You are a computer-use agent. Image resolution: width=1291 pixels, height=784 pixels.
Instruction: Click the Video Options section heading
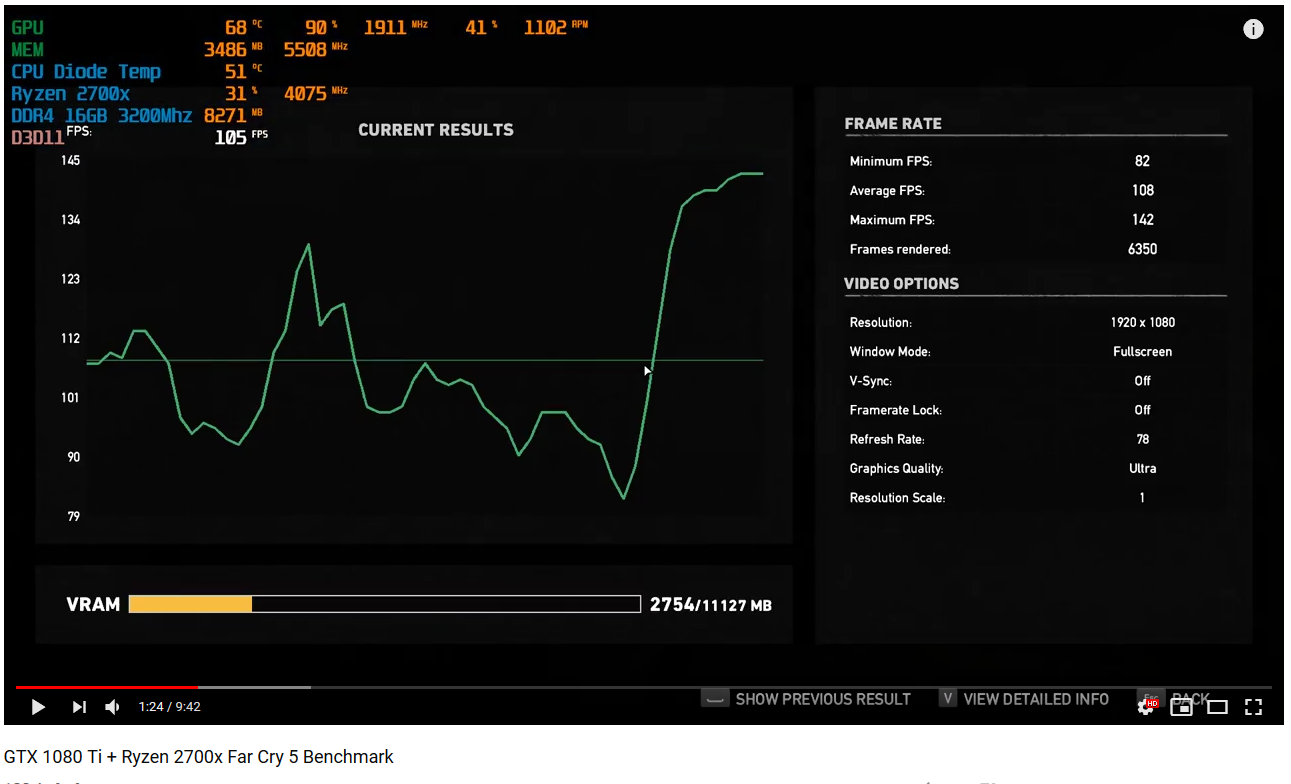point(902,284)
